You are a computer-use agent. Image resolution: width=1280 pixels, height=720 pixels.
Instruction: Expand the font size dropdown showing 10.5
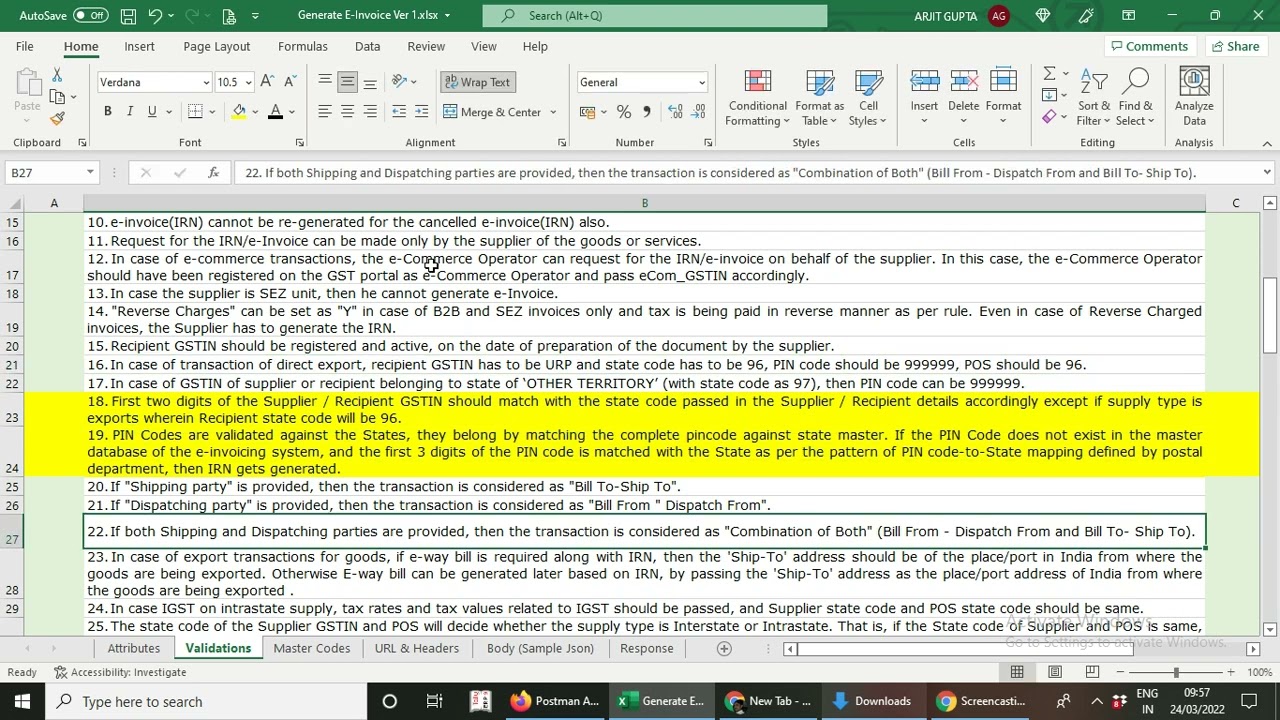tap(248, 82)
